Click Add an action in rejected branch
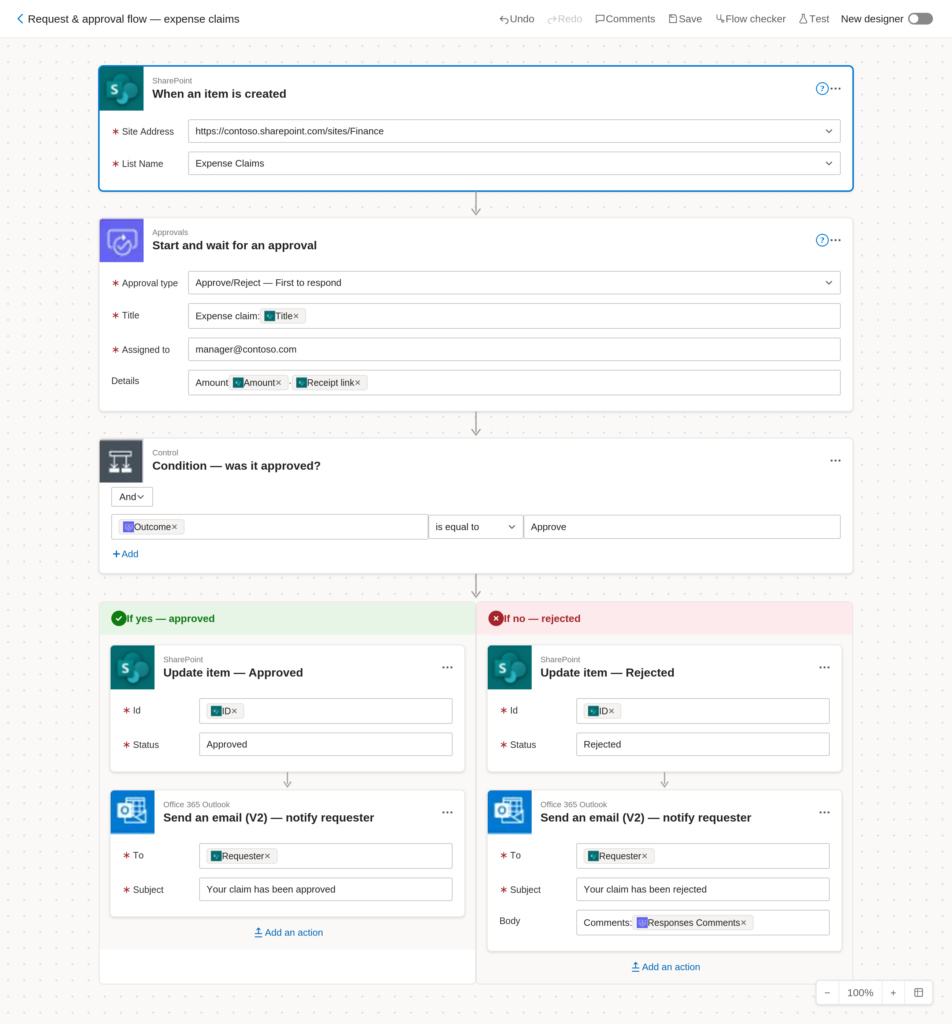Screen dimensions: 952x1024 [666, 967]
